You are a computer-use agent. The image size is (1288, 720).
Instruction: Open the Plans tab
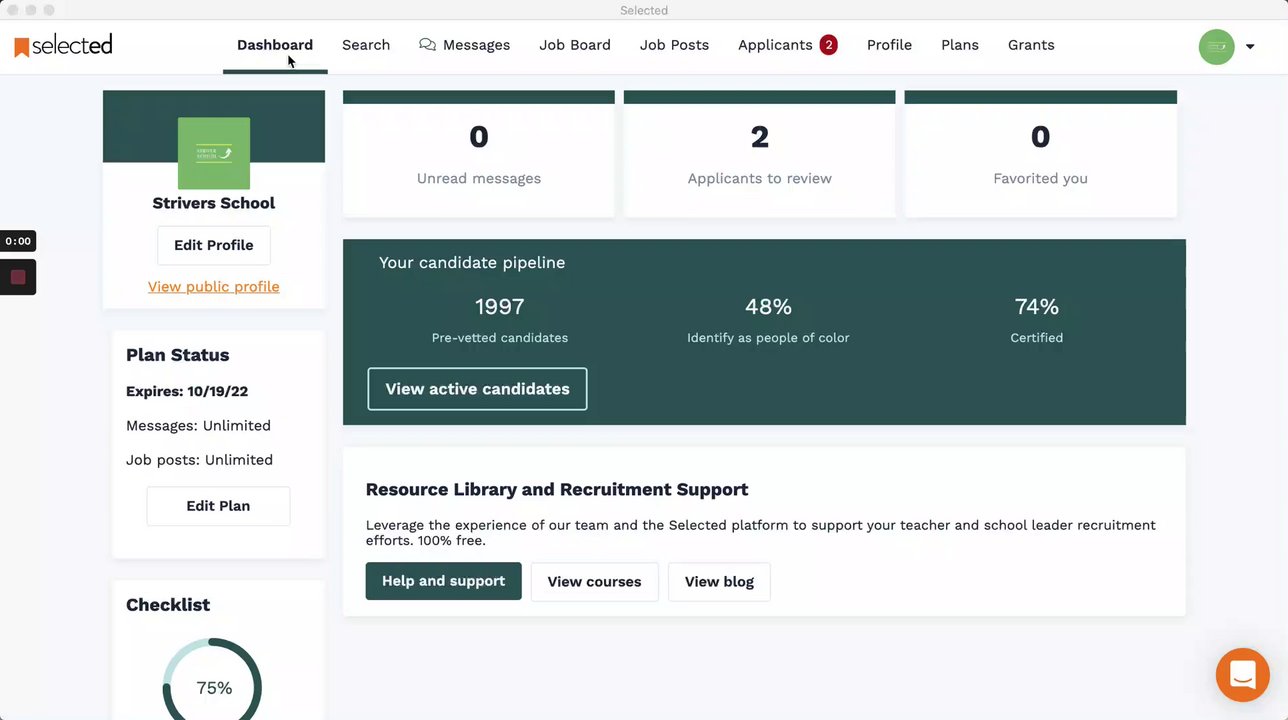[x=960, y=45]
